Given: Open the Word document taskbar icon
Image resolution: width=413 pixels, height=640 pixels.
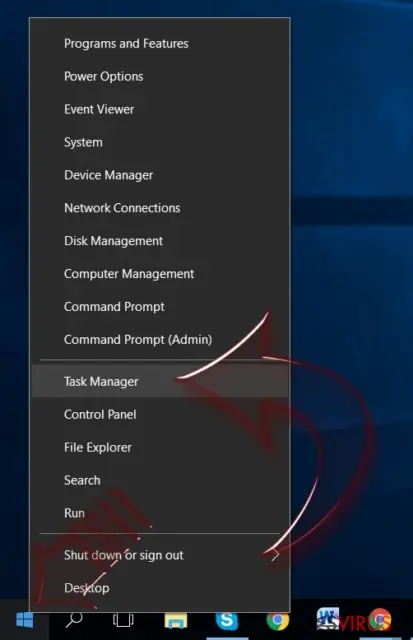Looking at the screenshot, I should point(329,619).
